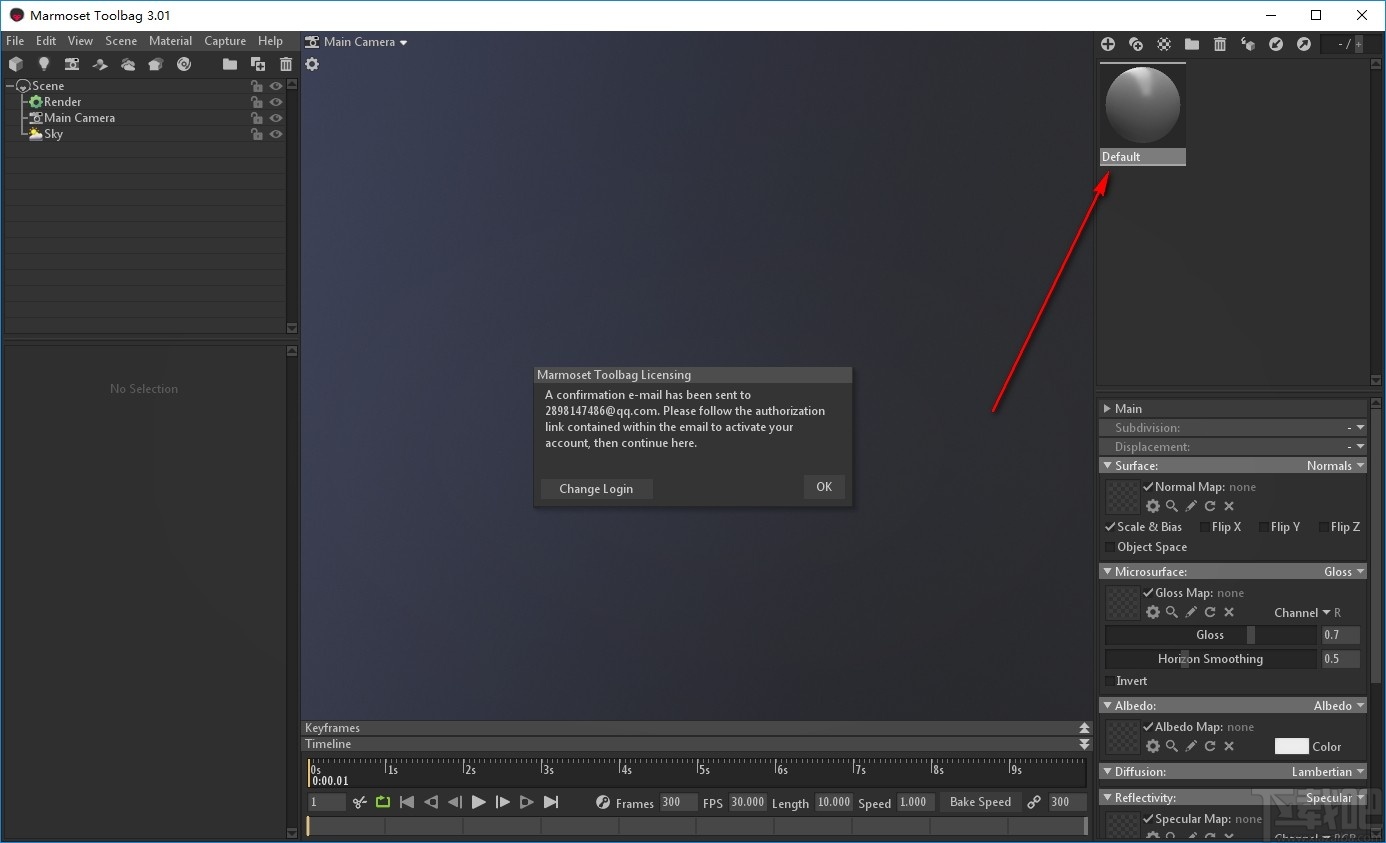Screen dimensions: 1386x843
Task: Hide the Render object with eye icon
Action: point(276,102)
